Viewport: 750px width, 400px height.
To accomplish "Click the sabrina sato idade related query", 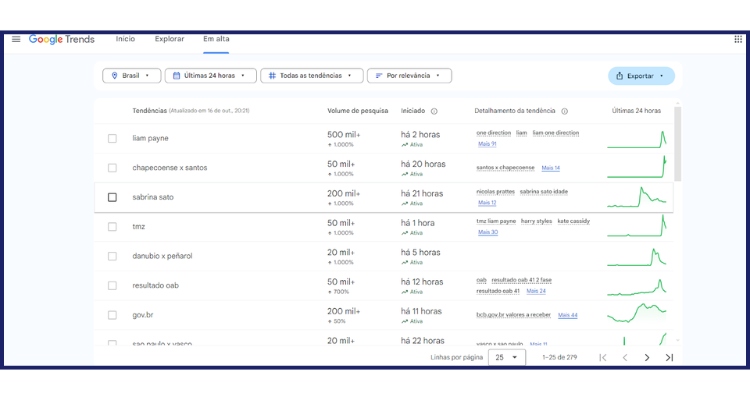I will [544, 192].
